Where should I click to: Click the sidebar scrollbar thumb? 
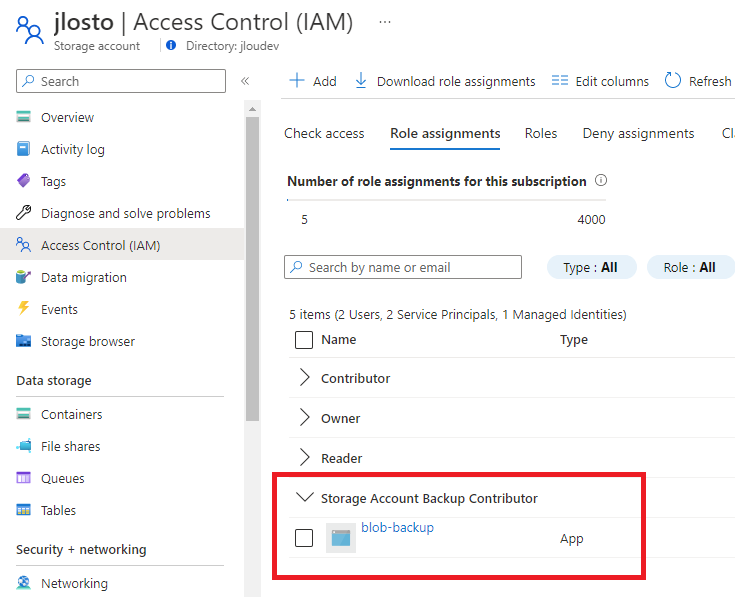point(252,269)
